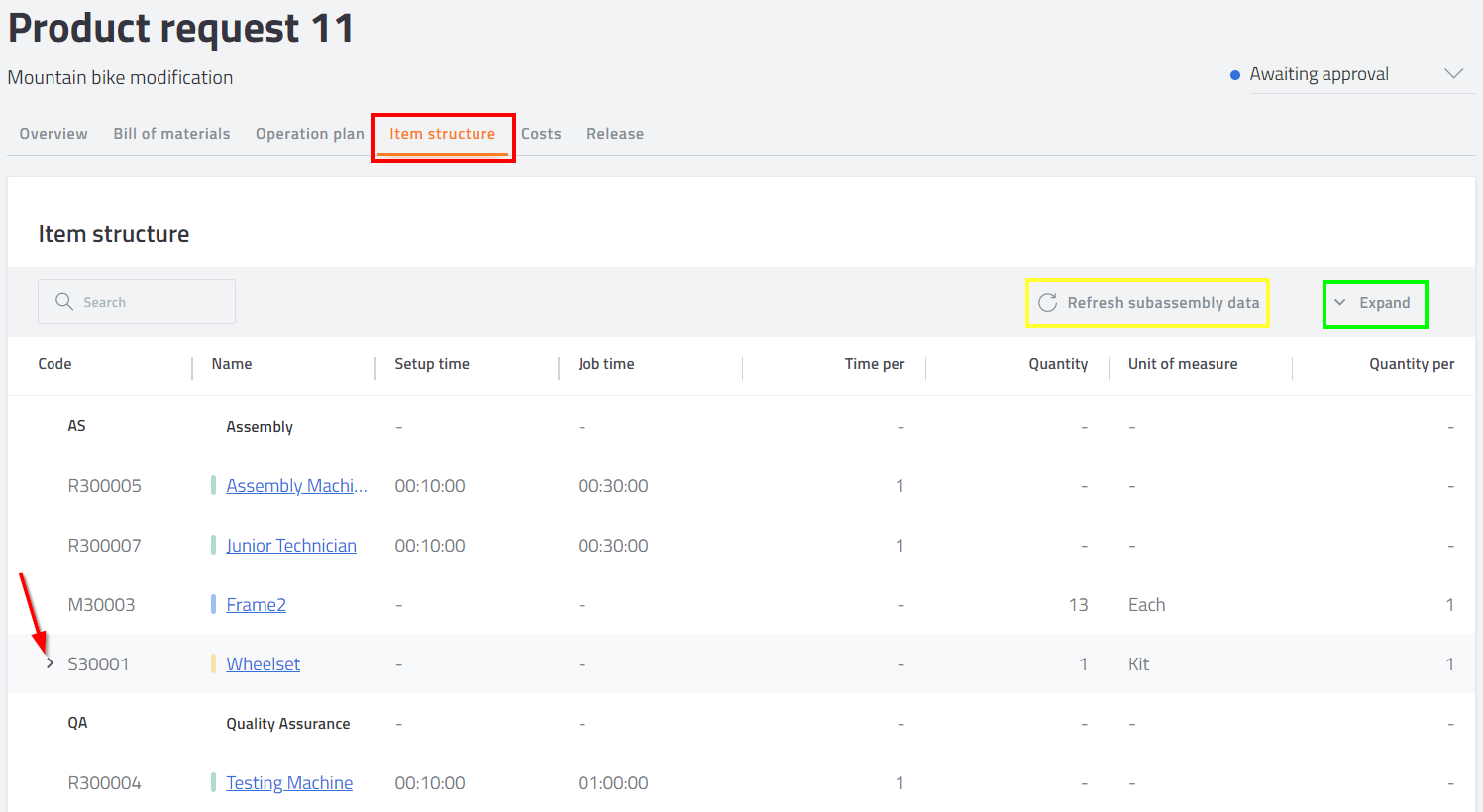Open the Assembly Machi... link
The height and width of the screenshot is (812, 1483).
(x=296, y=486)
